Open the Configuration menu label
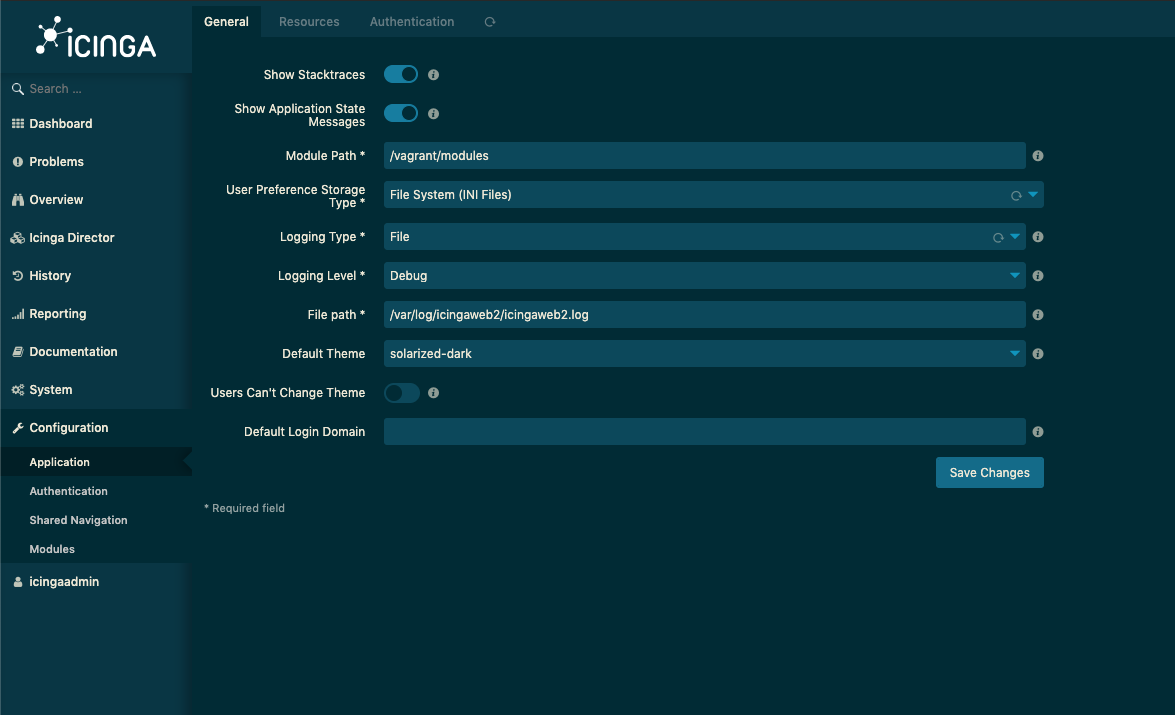This screenshot has height=715, width=1175. tap(69, 428)
